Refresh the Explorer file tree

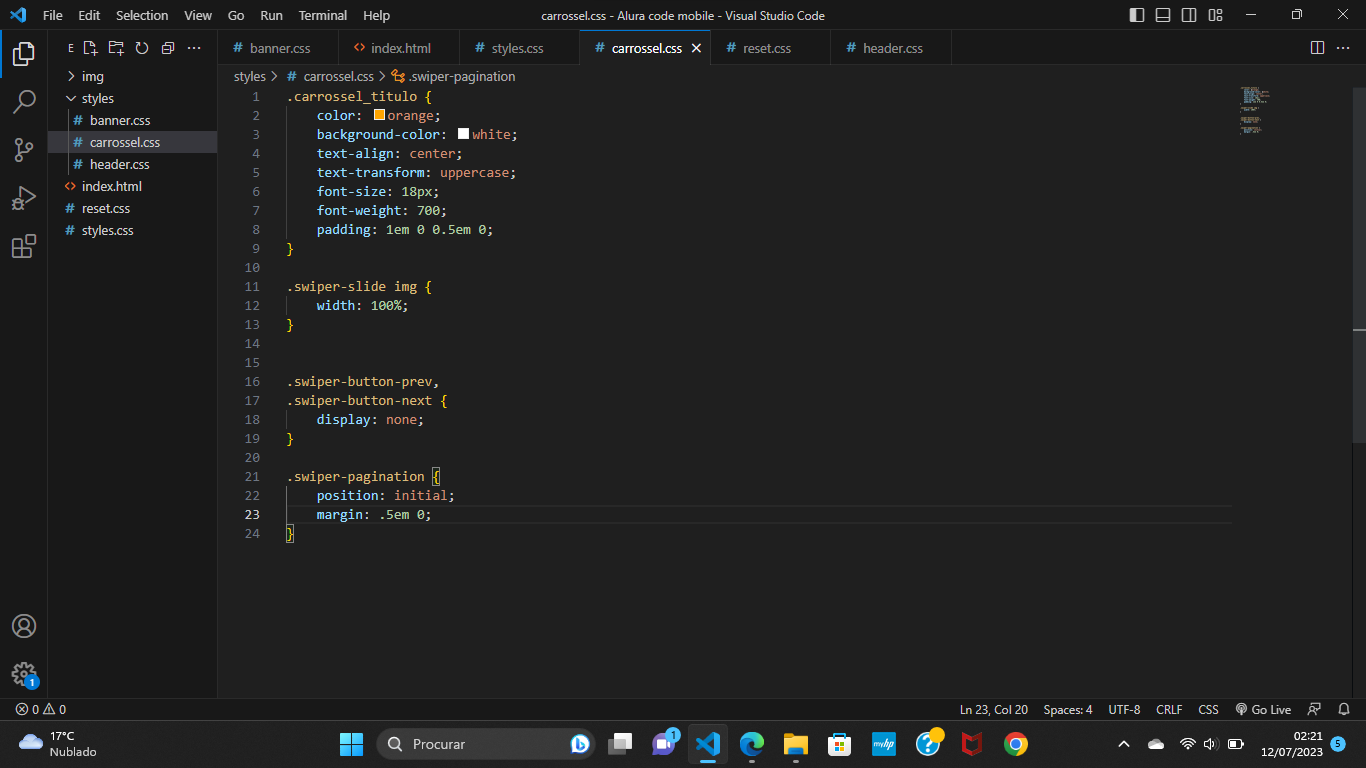click(x=142, y=48)
